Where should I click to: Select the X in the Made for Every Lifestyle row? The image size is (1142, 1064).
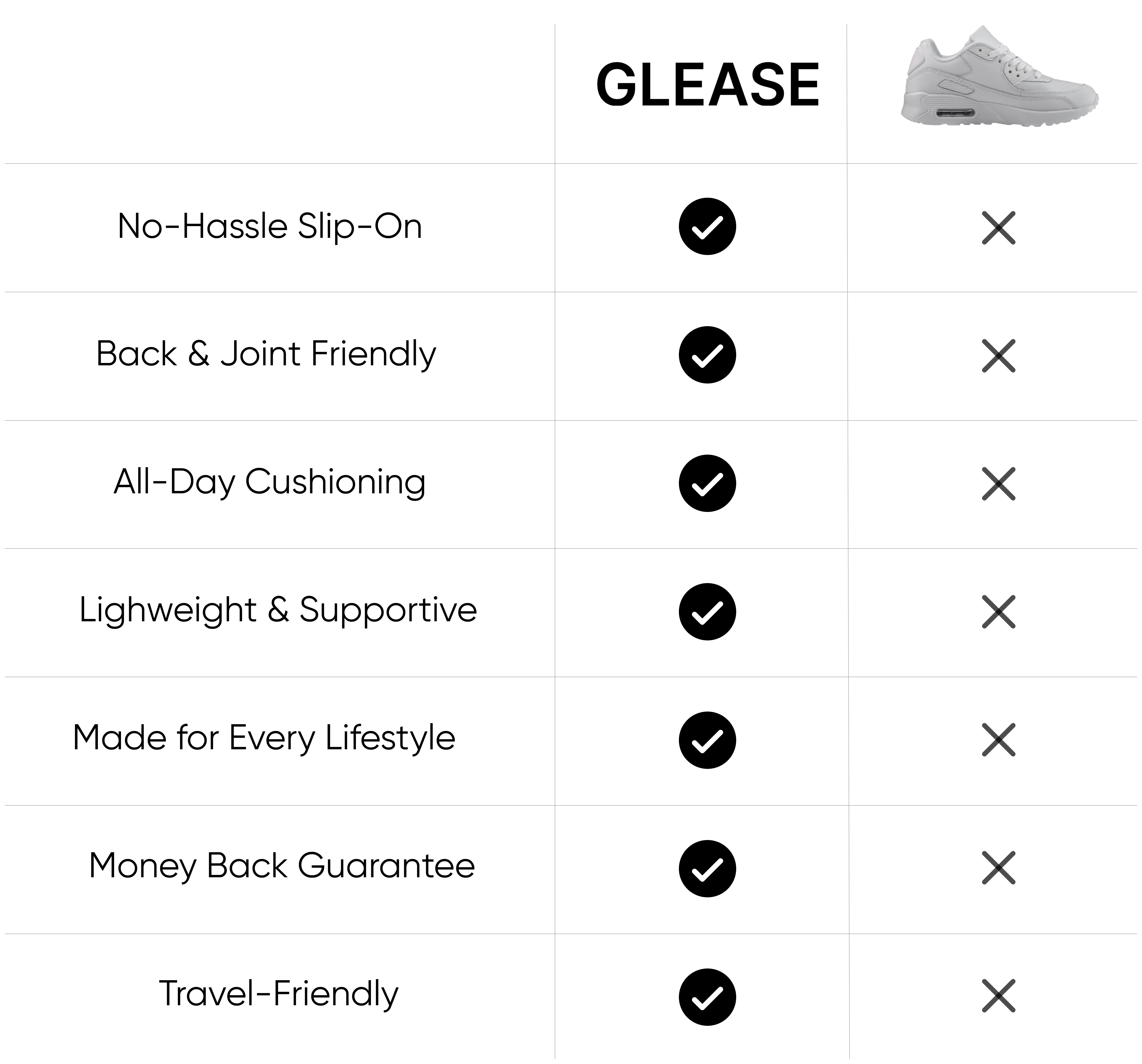point(998,740)
